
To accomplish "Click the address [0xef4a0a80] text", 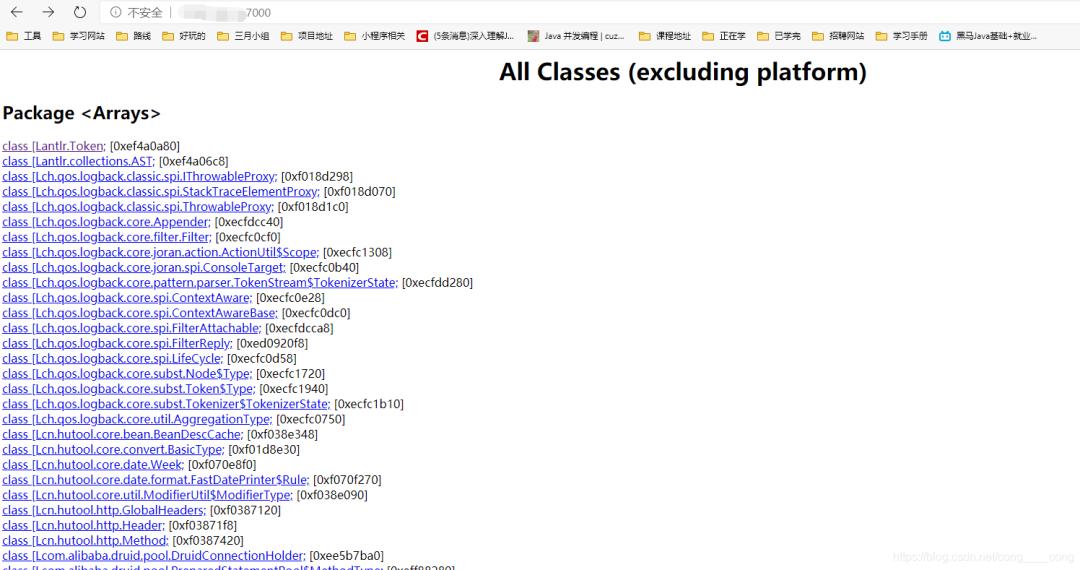I will (x=145, y=146).
